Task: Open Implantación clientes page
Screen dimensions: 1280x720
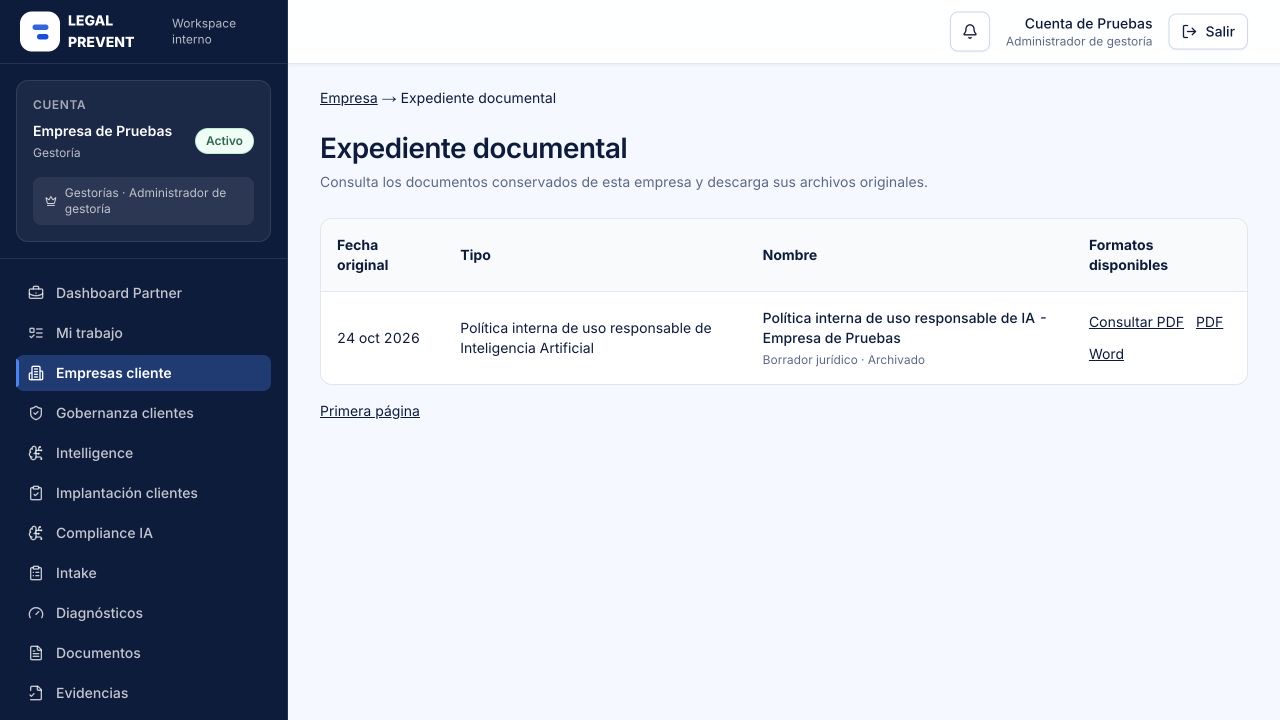Action: click(x=144, y=493)
